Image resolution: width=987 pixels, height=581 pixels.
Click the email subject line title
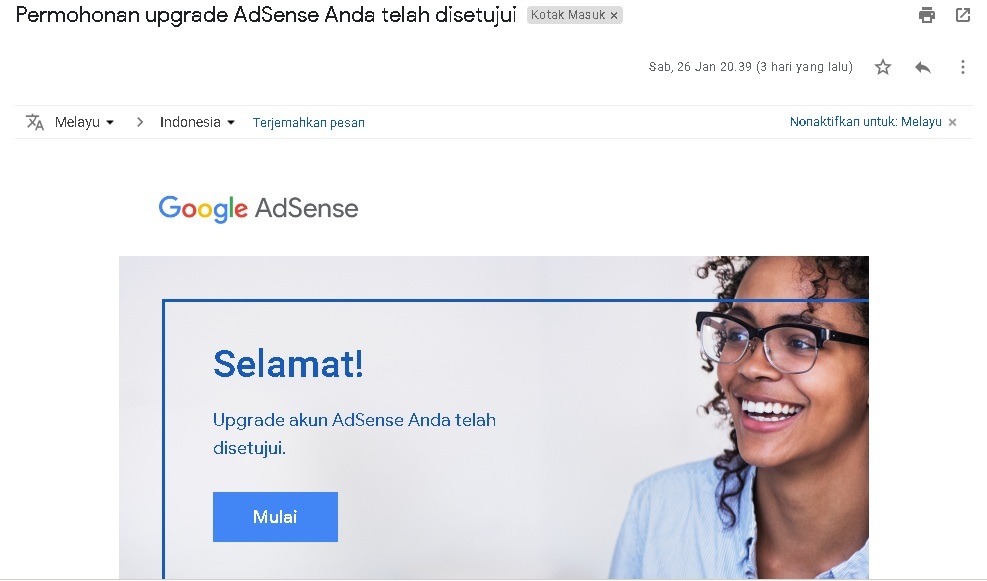click(266, 15)
